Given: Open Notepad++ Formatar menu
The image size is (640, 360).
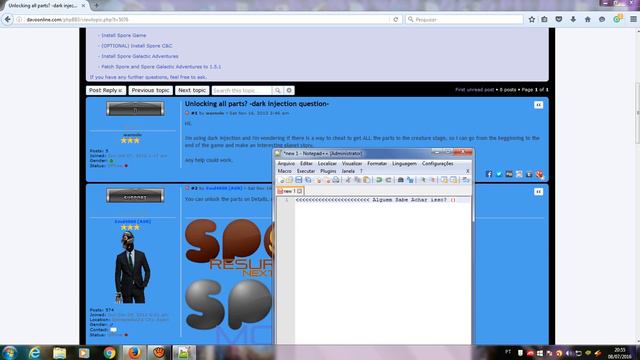Looking at the screenshot, I should [x=377, y=163].
